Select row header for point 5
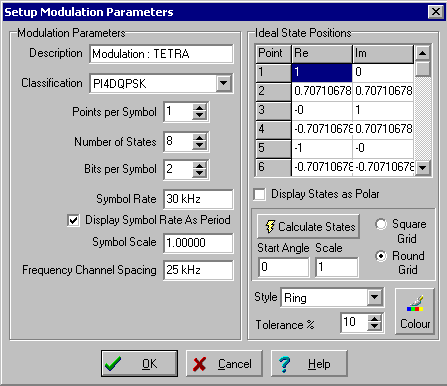Viewport: 447px width, 386px height. (273, 148)
